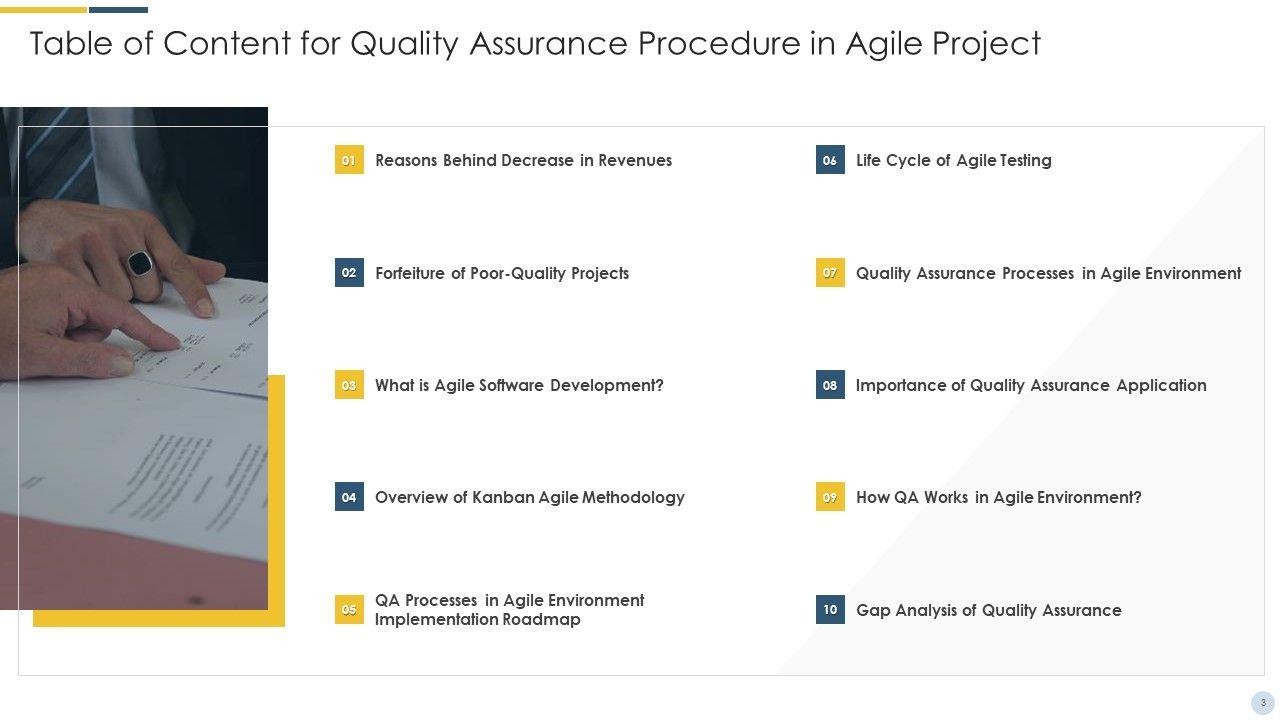The height and width of the screenshot is (720, 1280).
Task: Click the 10 navy number badge
Action: click(830, 610)
